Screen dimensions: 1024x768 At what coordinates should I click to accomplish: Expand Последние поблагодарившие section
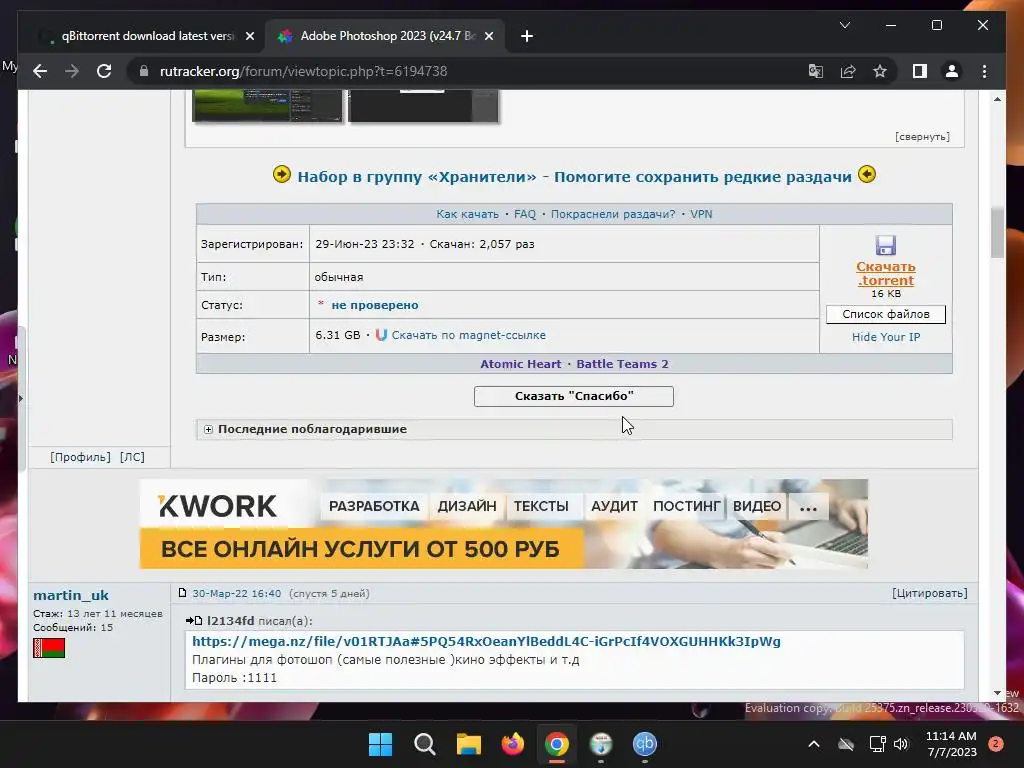click(208, 429)
